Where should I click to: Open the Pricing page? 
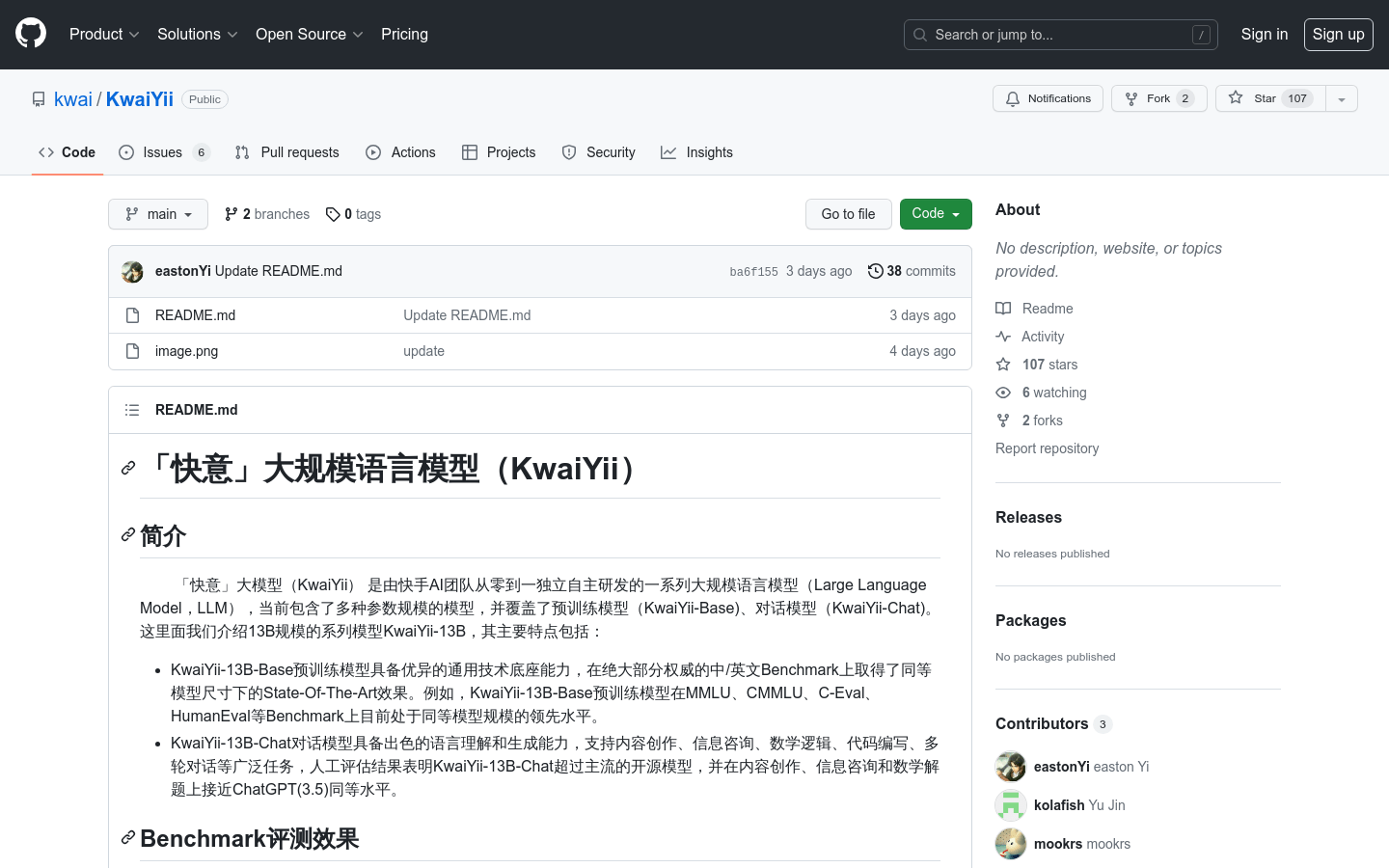click(x=404, y=34)
